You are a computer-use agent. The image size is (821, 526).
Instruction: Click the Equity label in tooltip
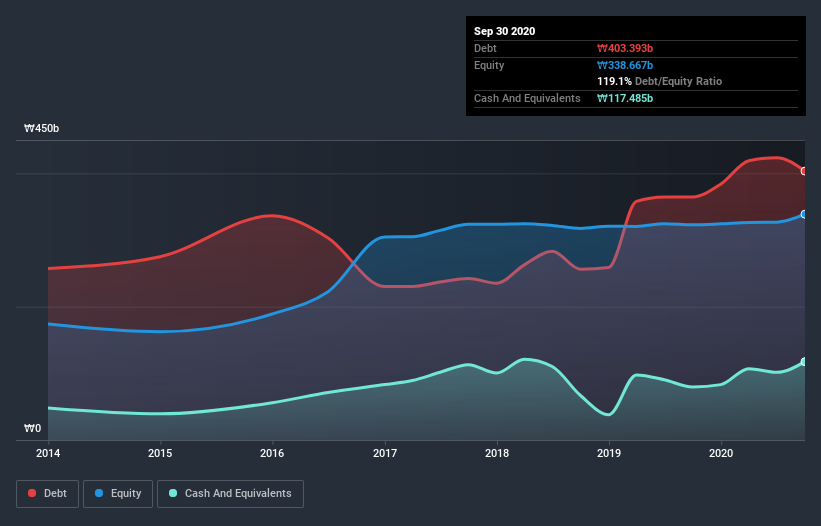coord(489,65)
